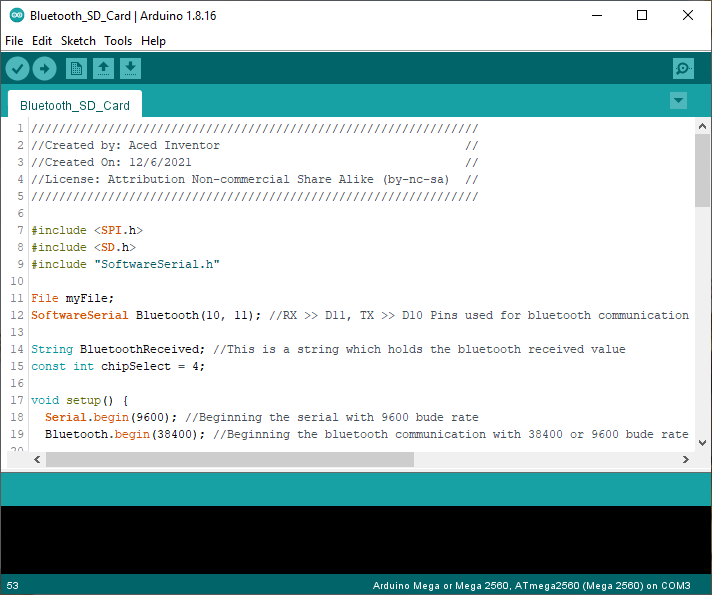Click line number 53 in status bar
Viewport: 712px width, 595px height.
pos(13,585)
